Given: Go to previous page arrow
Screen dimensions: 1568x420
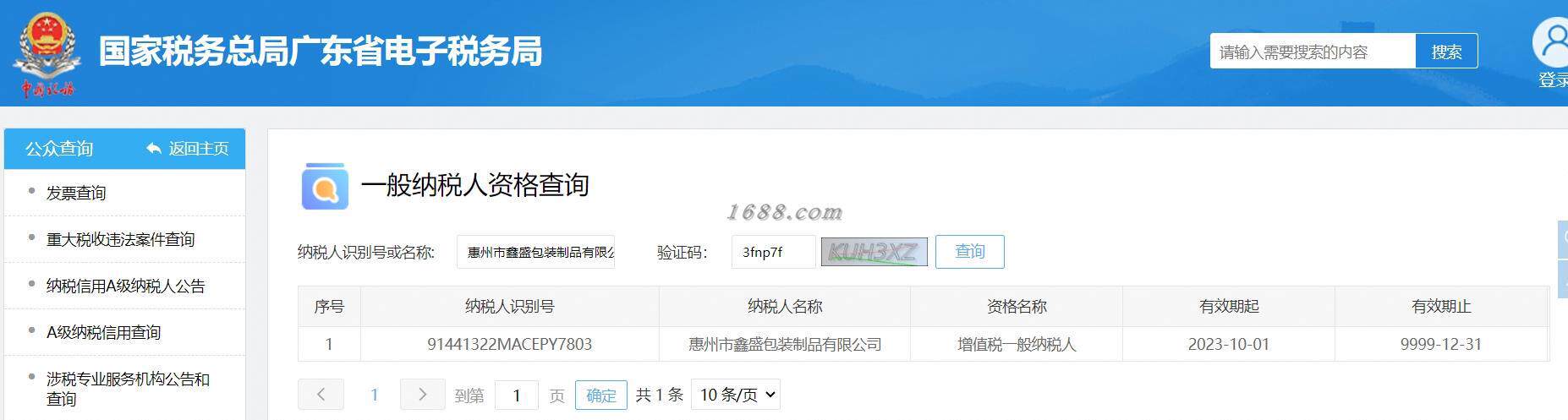Looking at the screenshot, I should (x=321, y=395).
